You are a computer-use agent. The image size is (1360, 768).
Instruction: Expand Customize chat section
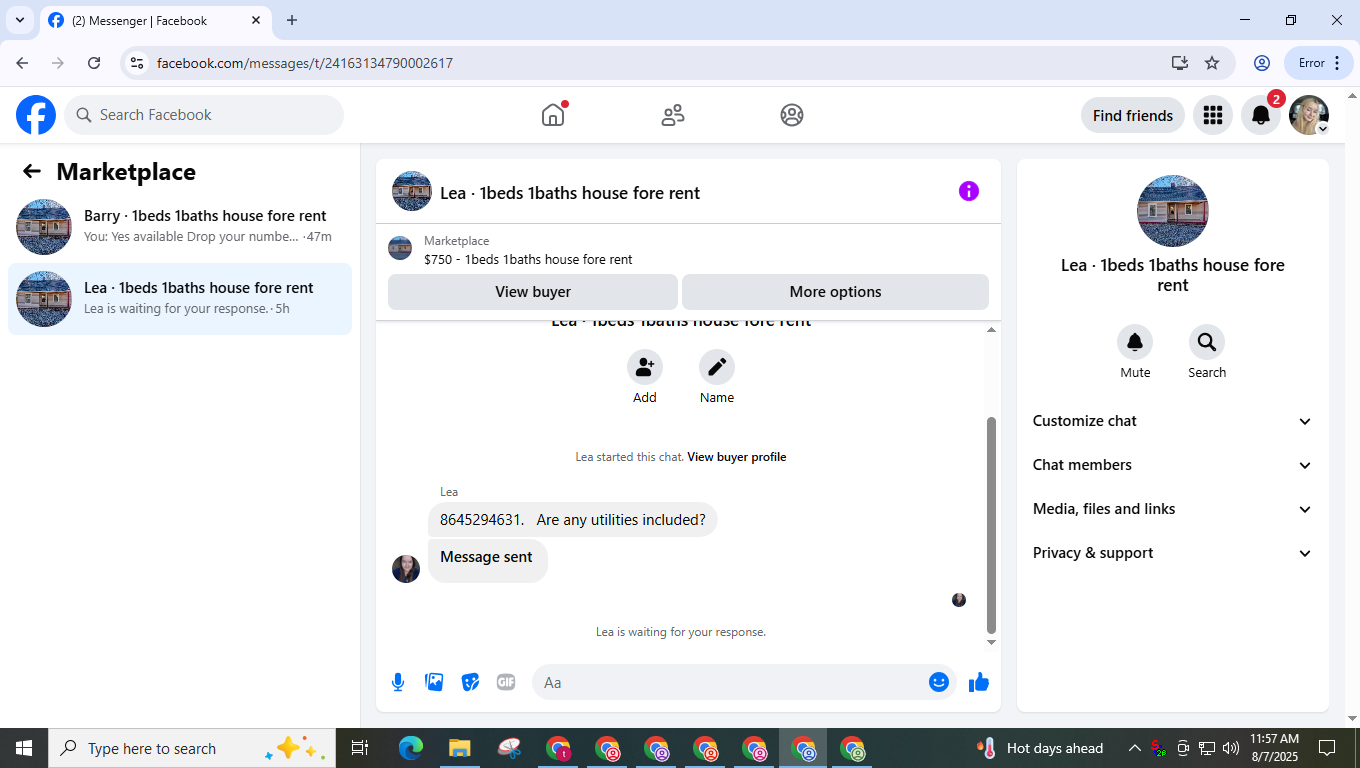click(x=1172, y=421)
